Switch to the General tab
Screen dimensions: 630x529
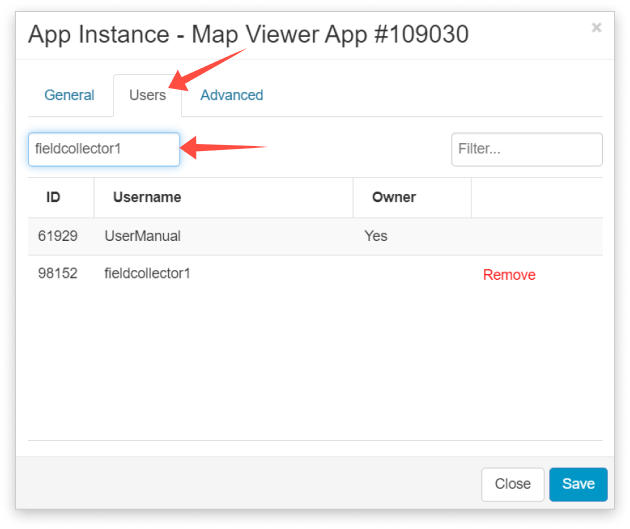(69, 95)
